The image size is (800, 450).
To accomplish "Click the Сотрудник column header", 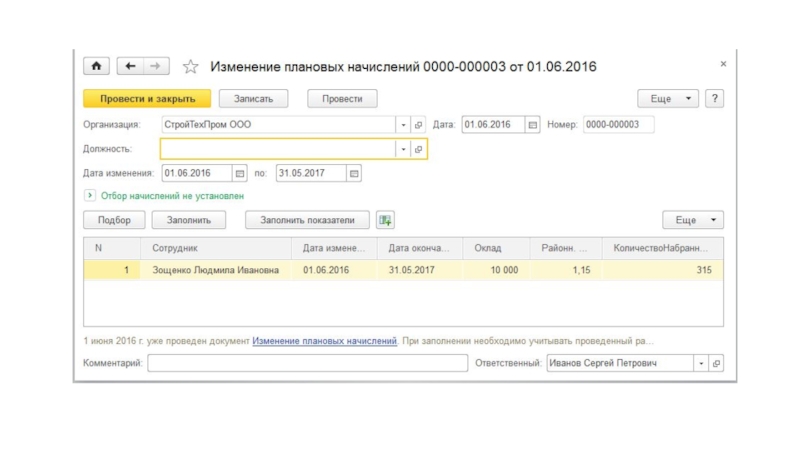I will point(216,248).
